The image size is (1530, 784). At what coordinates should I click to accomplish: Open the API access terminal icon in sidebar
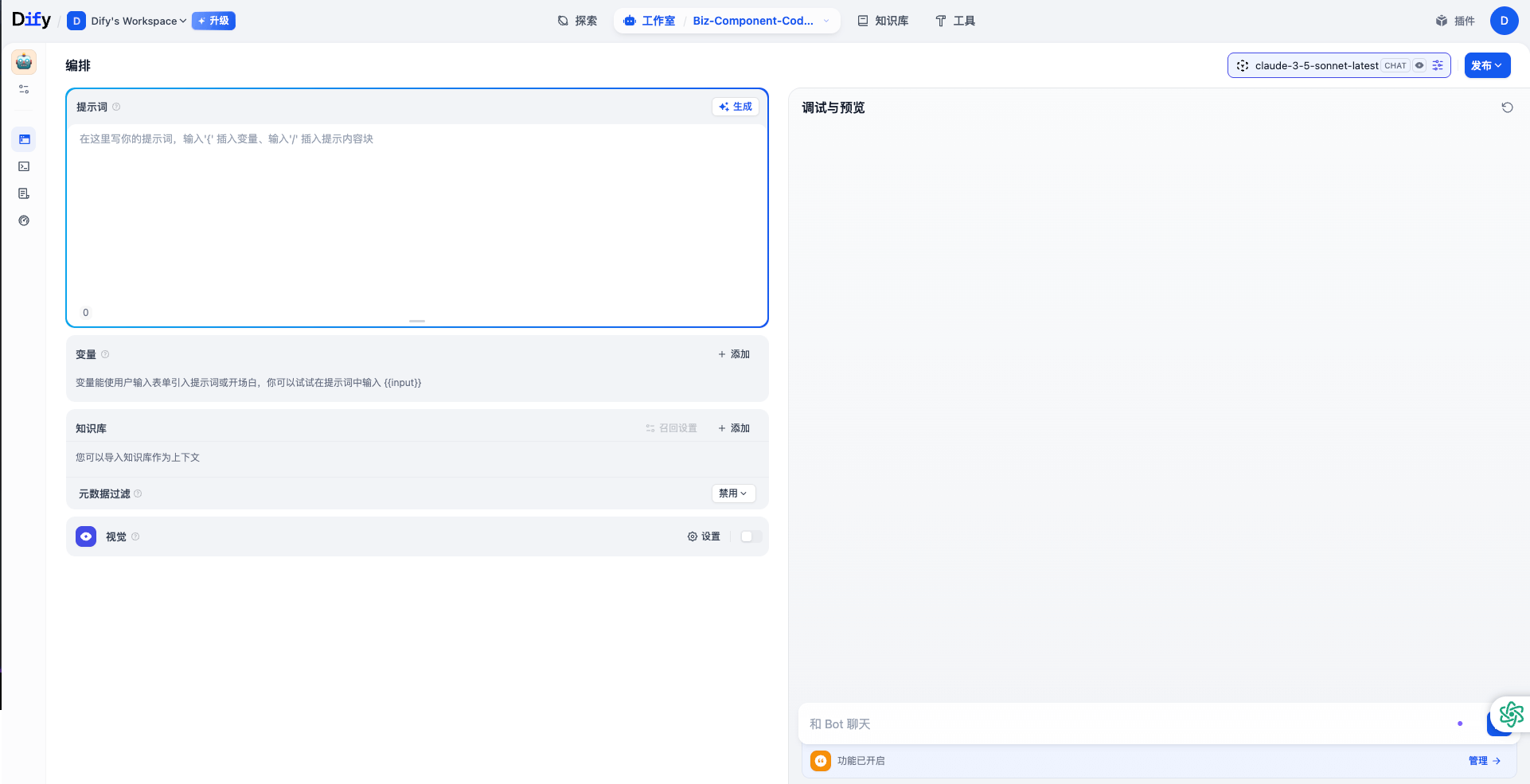pos(24,166)
